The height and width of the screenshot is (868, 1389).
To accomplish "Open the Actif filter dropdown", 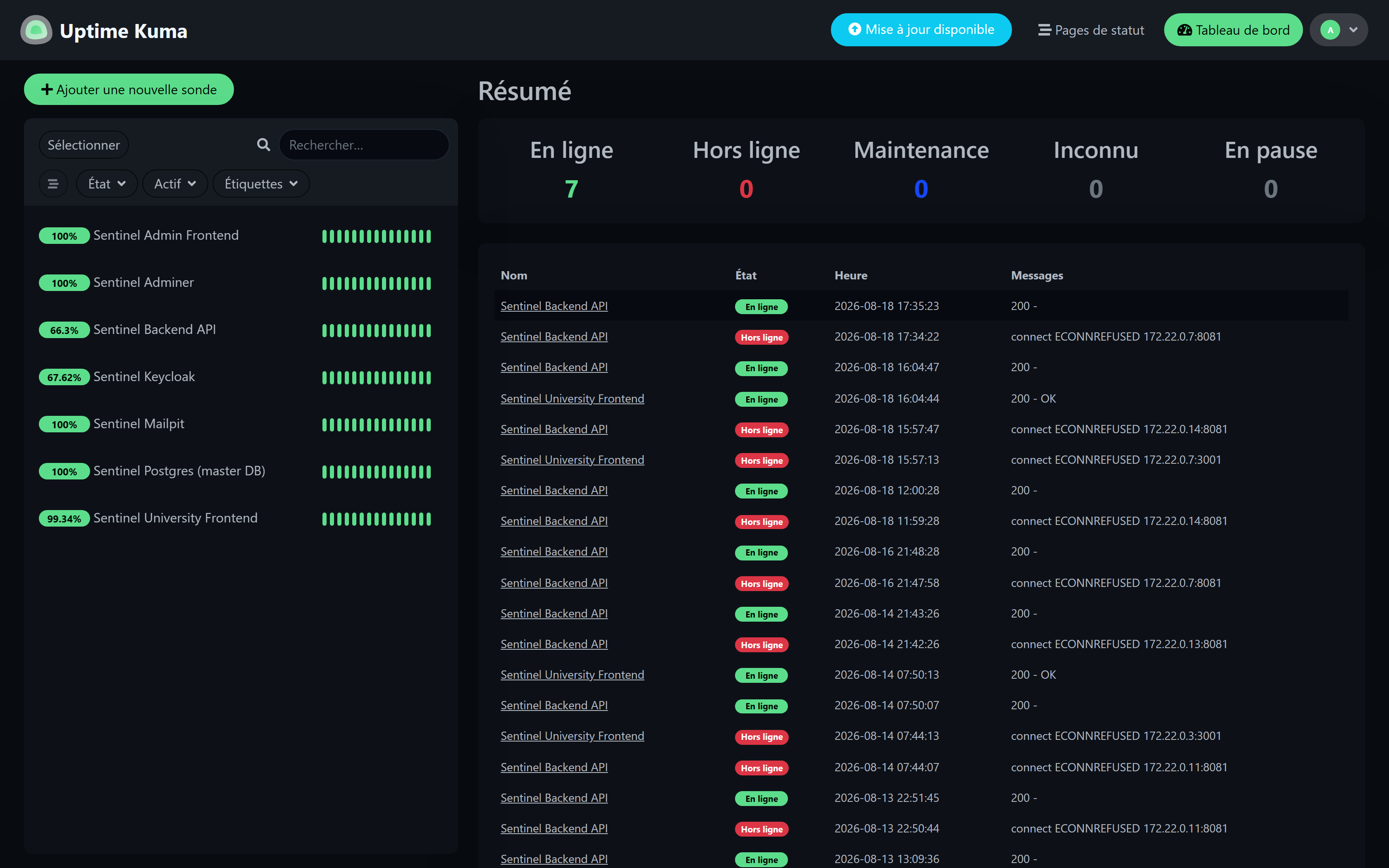I will (x=175, y=184).
